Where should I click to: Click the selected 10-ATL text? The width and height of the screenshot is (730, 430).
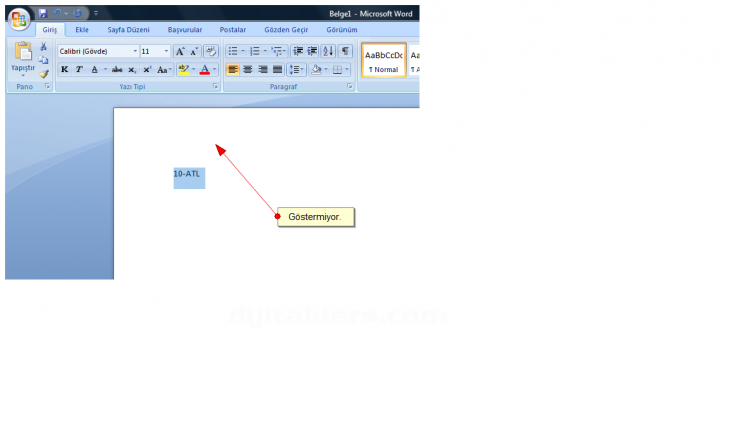[187, 174]
